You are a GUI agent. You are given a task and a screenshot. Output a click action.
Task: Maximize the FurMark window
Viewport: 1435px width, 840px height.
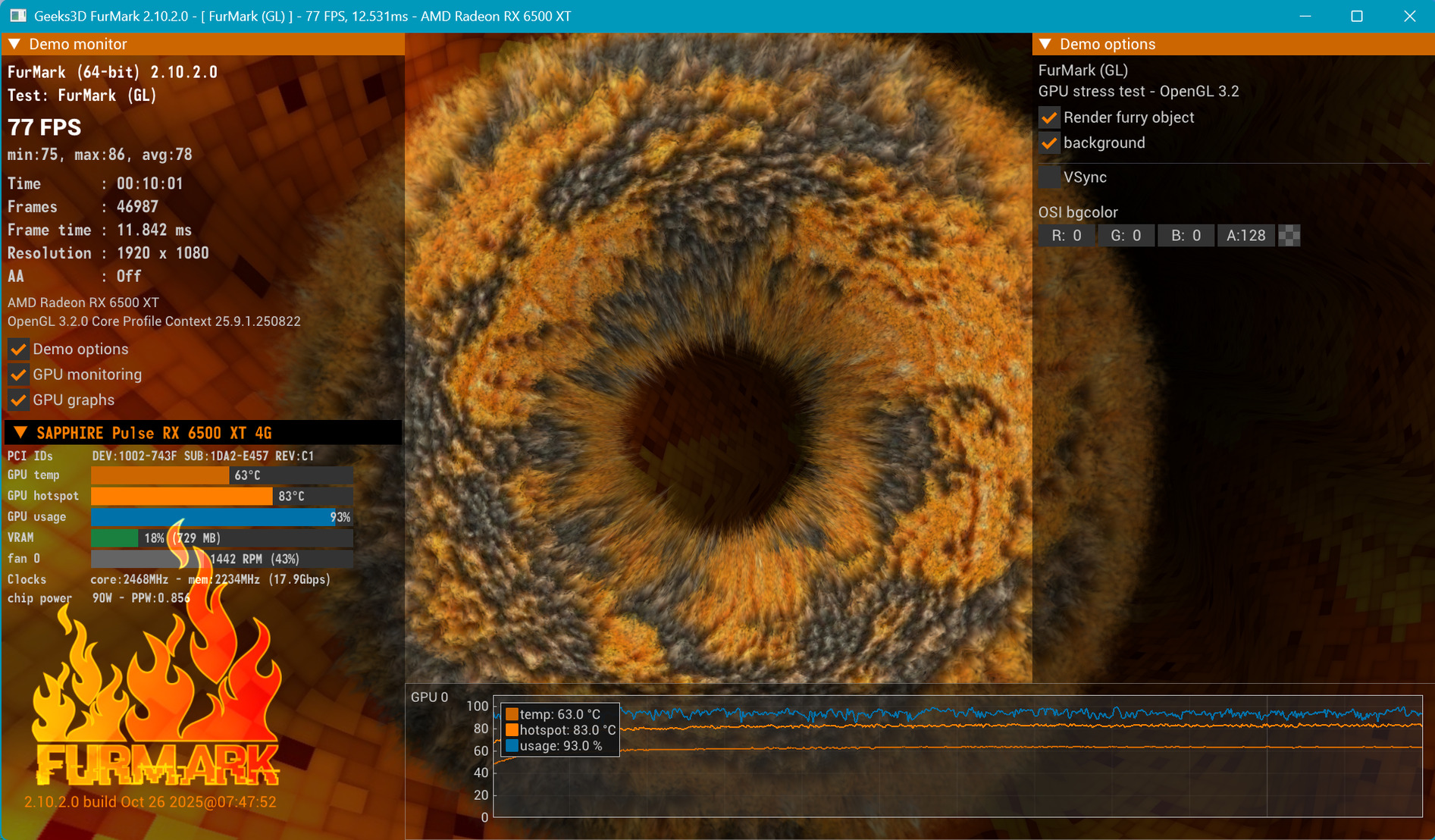(1357, 16)
